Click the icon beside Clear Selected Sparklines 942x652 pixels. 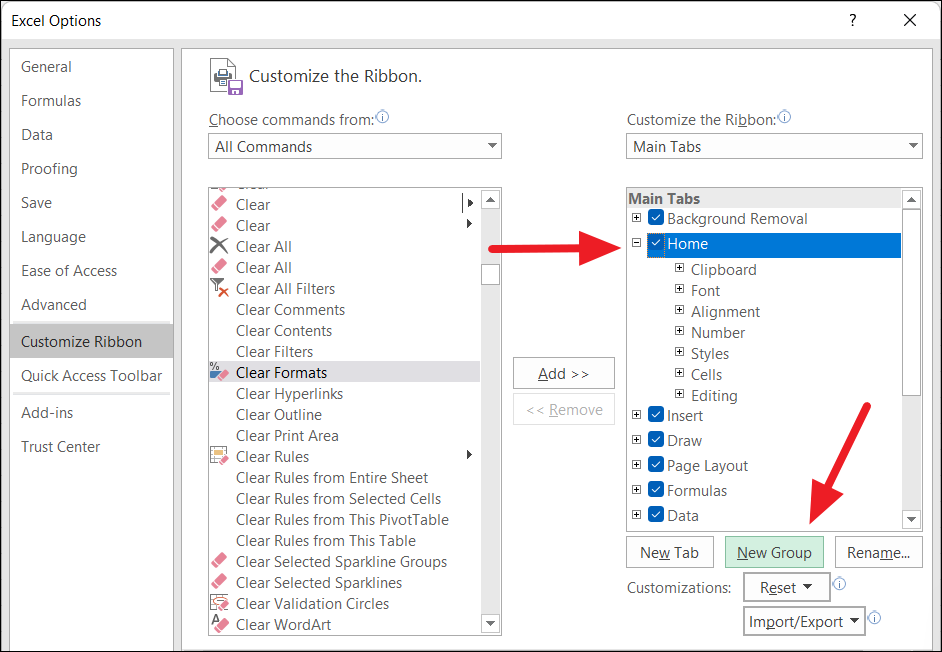[x=219, y=582]
